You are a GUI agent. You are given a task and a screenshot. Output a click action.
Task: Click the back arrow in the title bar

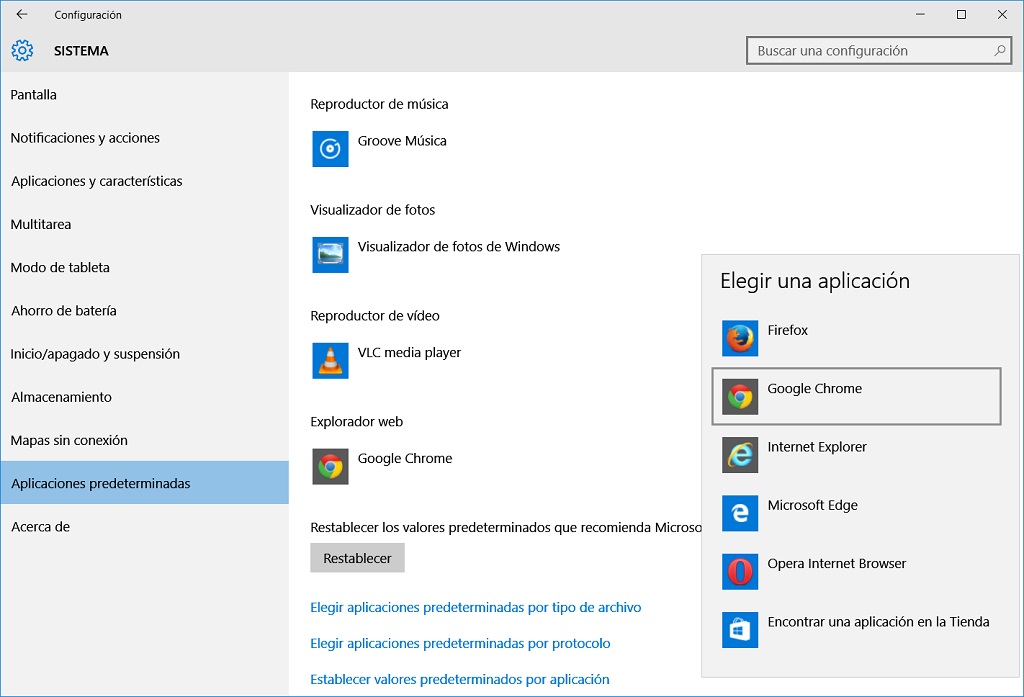tap(22, 14)
